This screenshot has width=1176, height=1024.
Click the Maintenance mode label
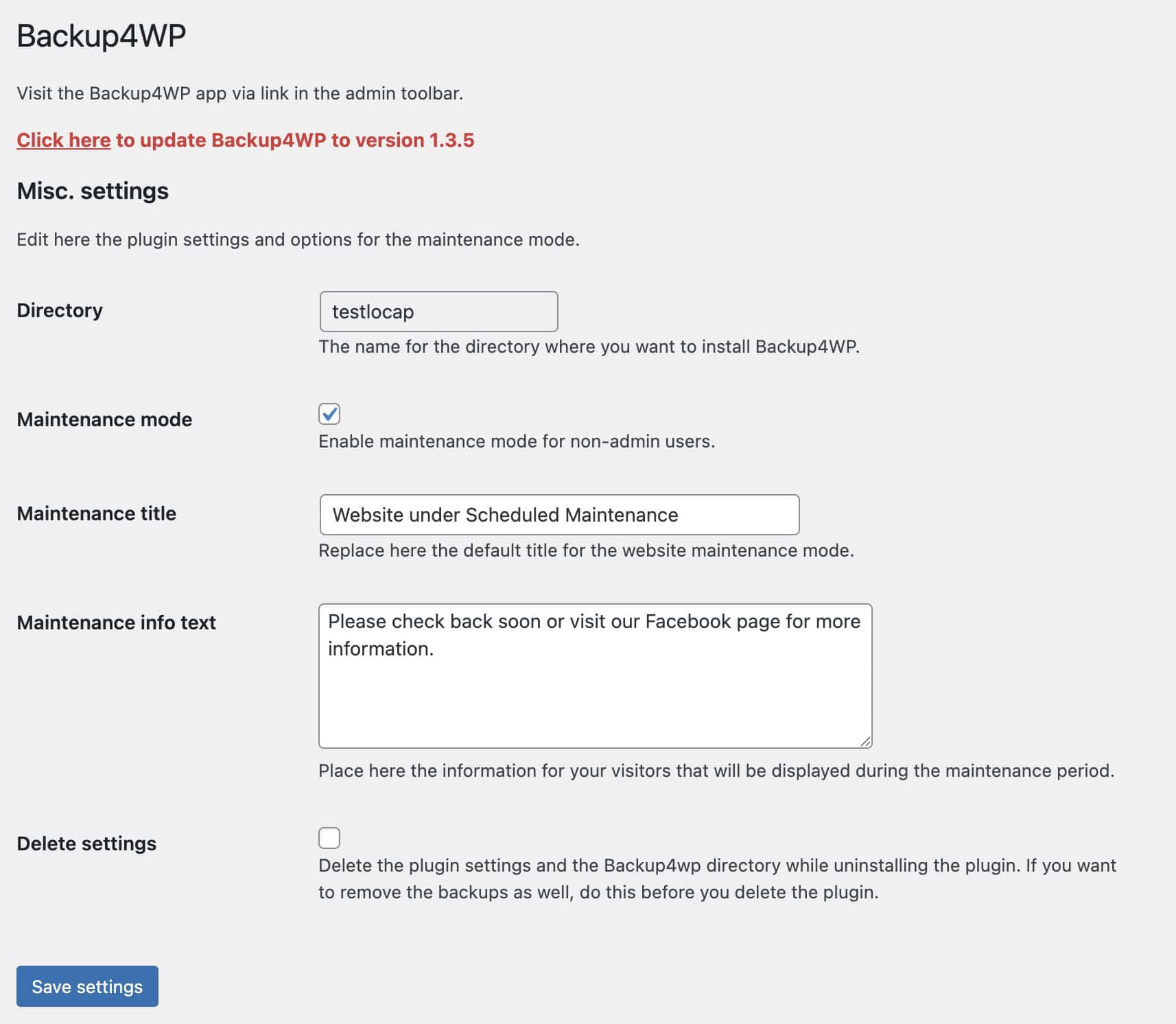[104, 419]
